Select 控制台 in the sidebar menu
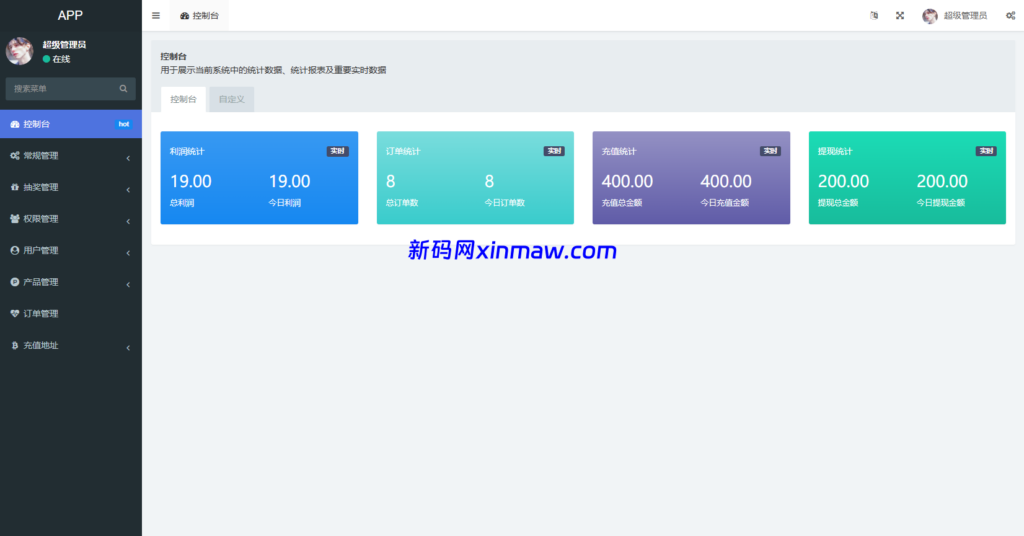Image resolution: width=1024 pixels, height=536 pixels. [x=71, y=124]
